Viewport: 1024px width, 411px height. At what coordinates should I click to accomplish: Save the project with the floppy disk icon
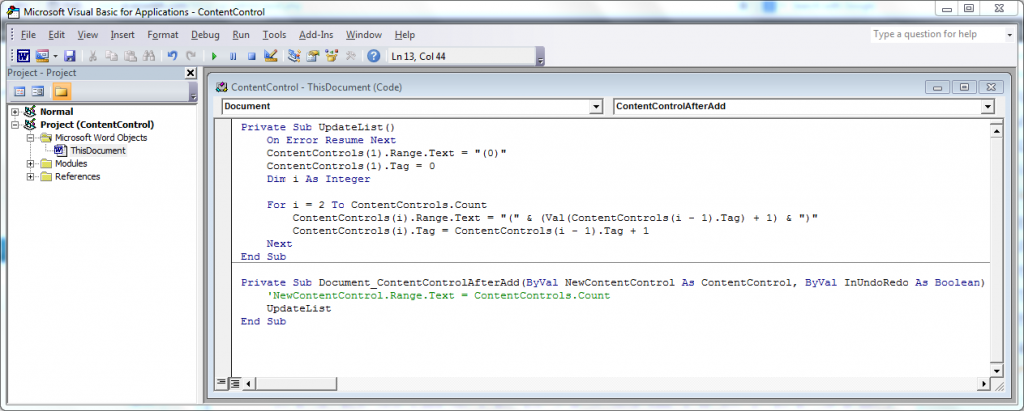(69, 56)
